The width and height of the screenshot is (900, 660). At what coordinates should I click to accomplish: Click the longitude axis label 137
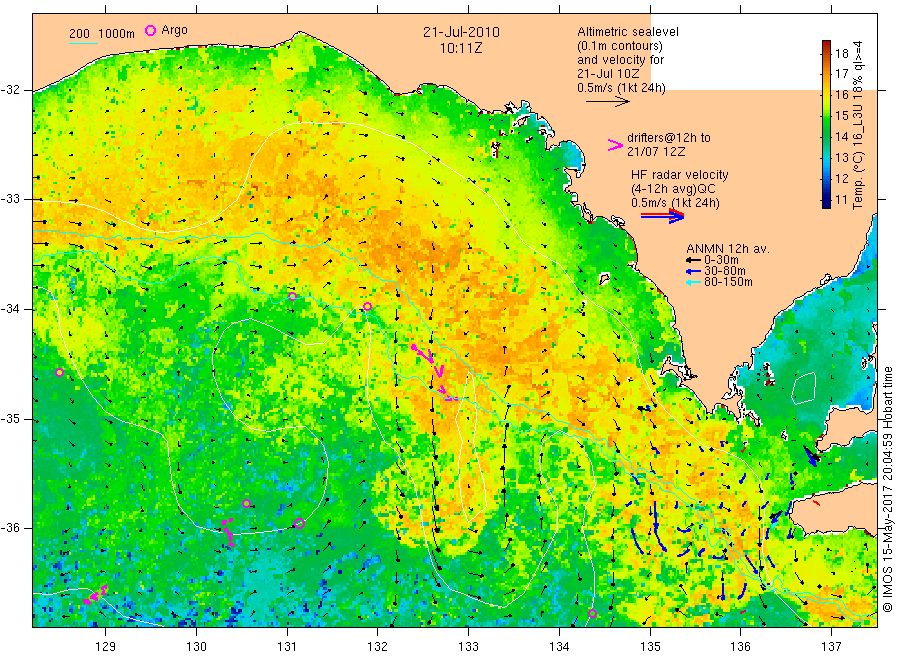831,647
